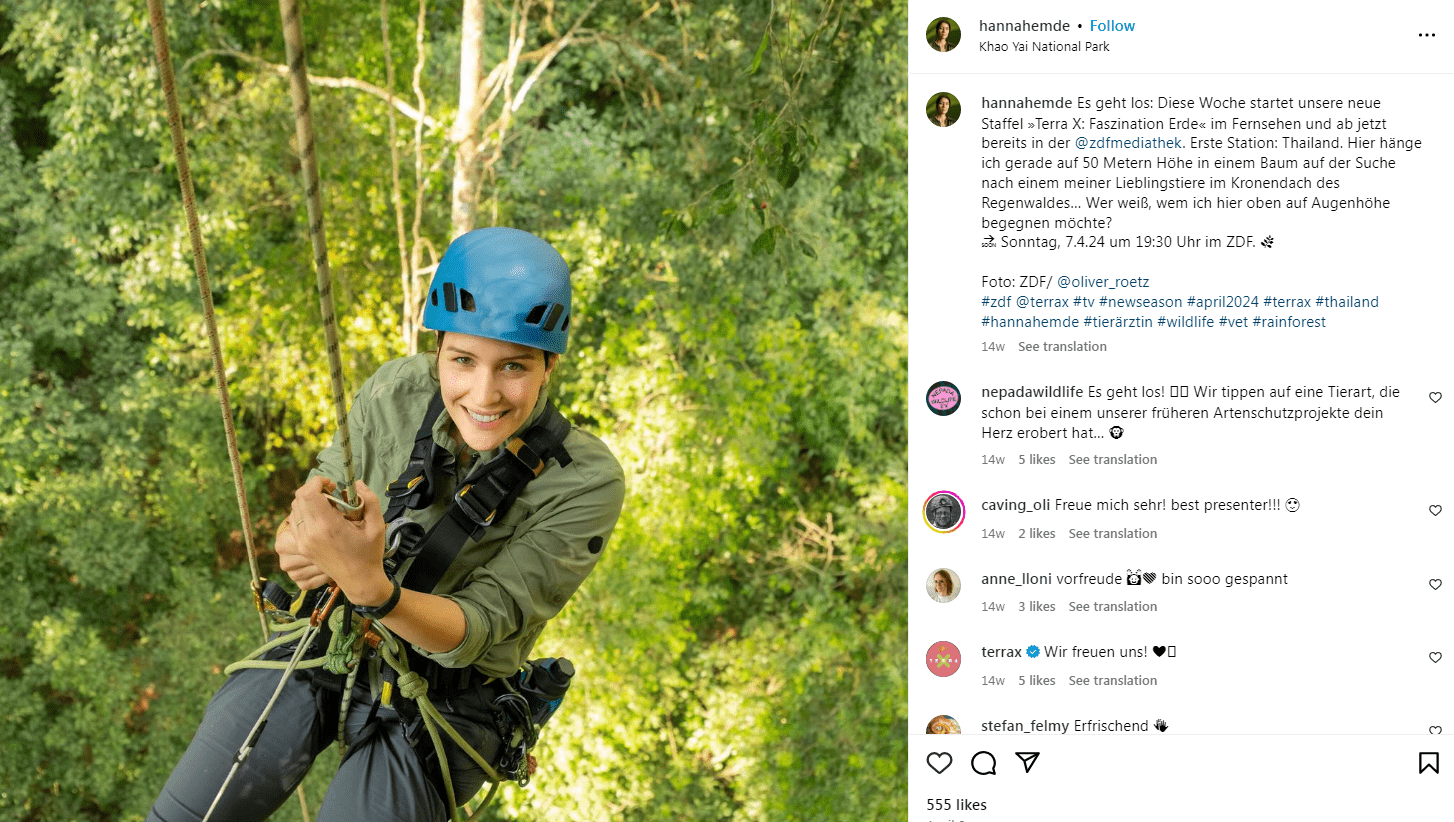Open the three-dot more options menu
Screen dimensions: 1454x822
tap(1426, 35)
